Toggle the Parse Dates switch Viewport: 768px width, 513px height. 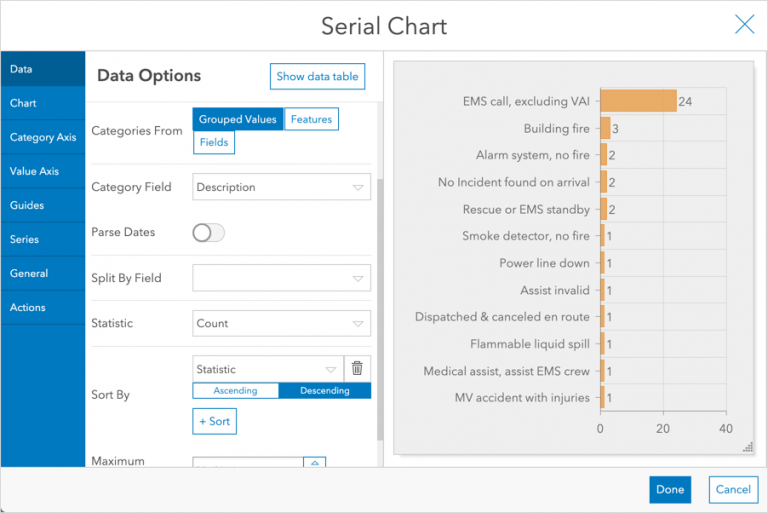(209, 232)
